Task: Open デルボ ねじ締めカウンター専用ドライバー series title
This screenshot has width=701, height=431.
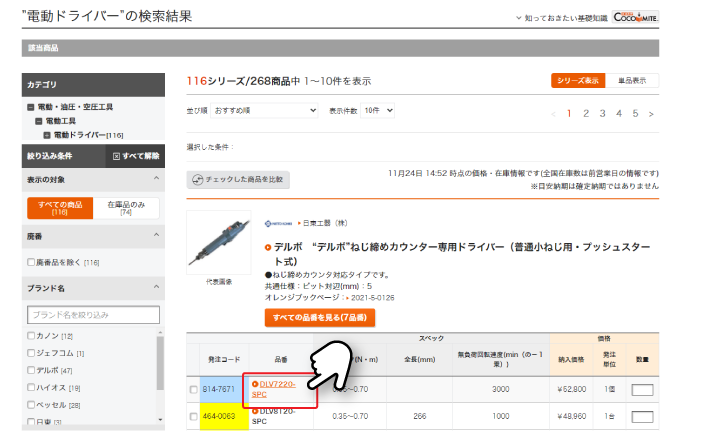Action: pyautogui.click(x=461, y=254)
